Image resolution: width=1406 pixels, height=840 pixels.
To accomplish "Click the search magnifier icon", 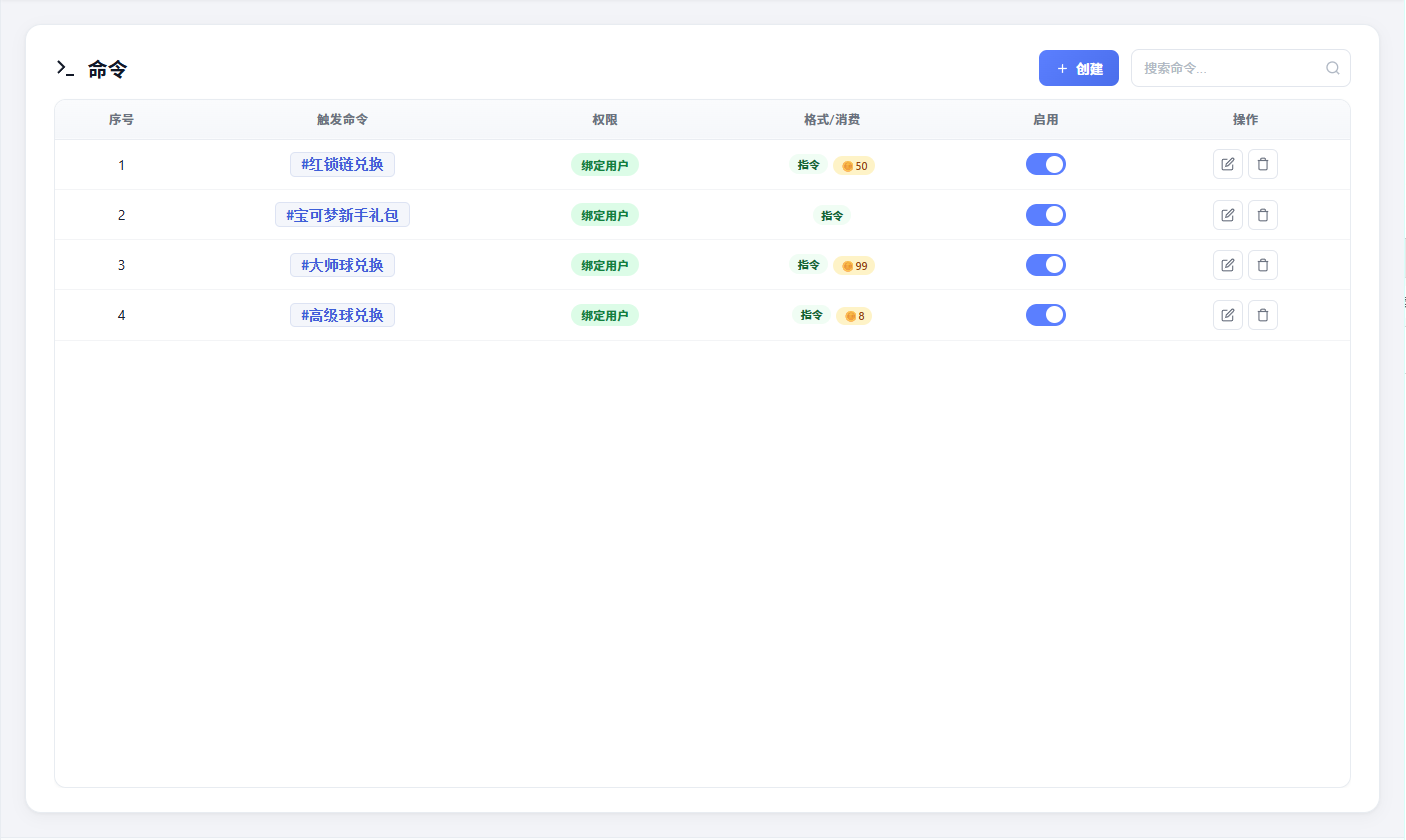I will [1332, 68].
